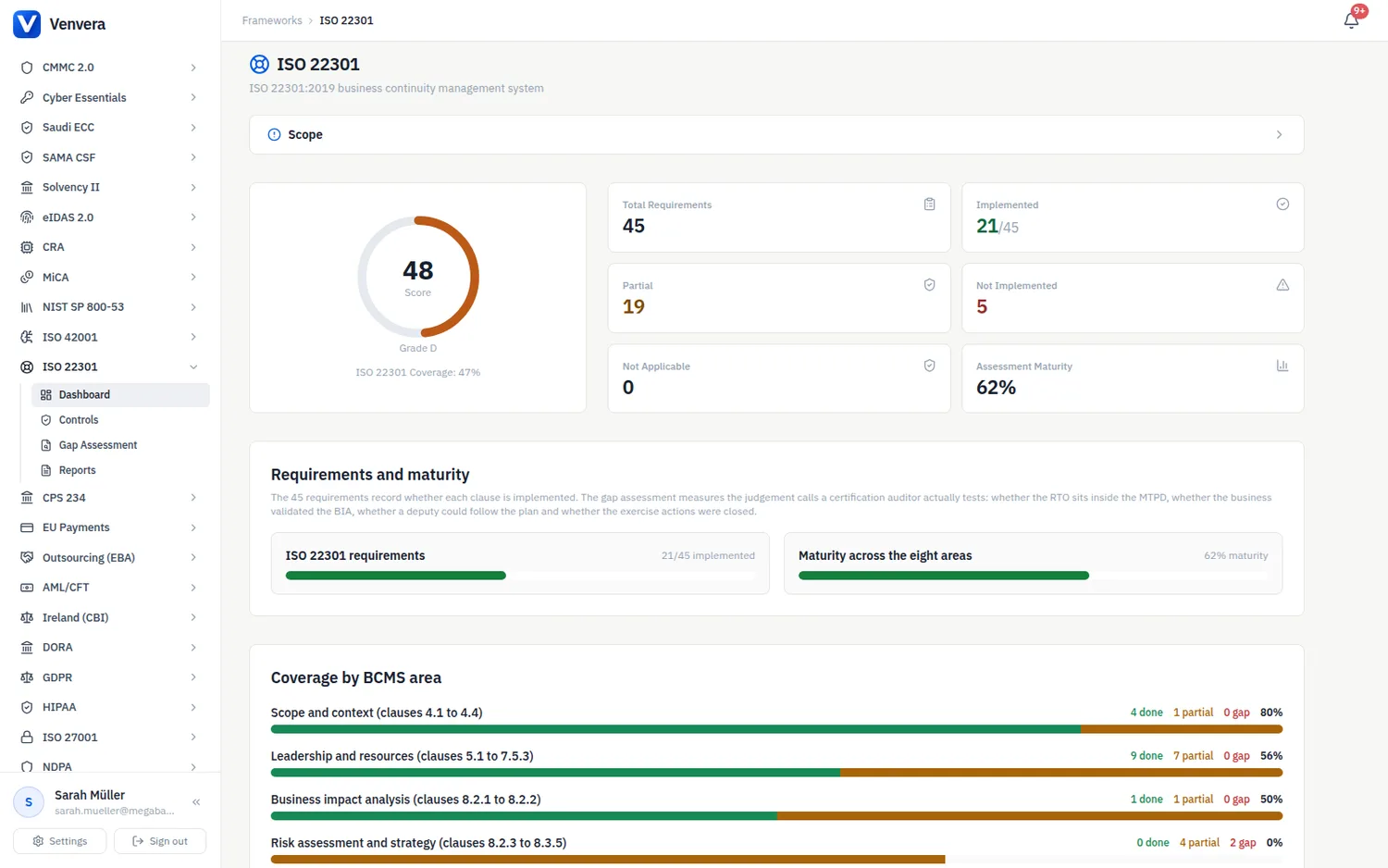This screenshot has width=1388, height=868.
Task: Go to the Frameworks breadcrumb link
Action: click(272, 20)
